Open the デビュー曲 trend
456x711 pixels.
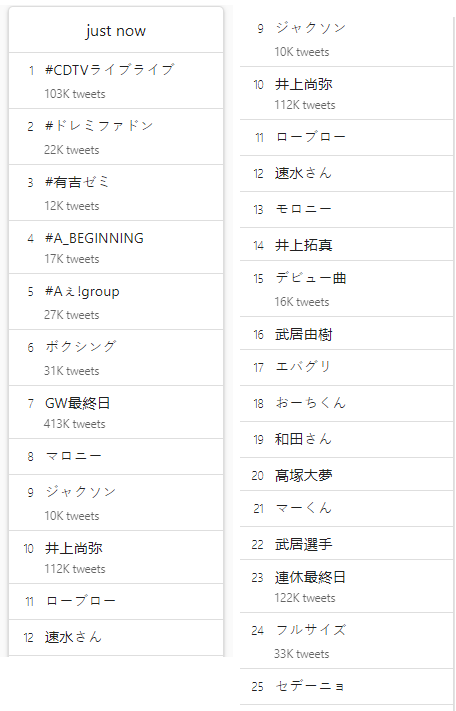[x=346, y=289]
